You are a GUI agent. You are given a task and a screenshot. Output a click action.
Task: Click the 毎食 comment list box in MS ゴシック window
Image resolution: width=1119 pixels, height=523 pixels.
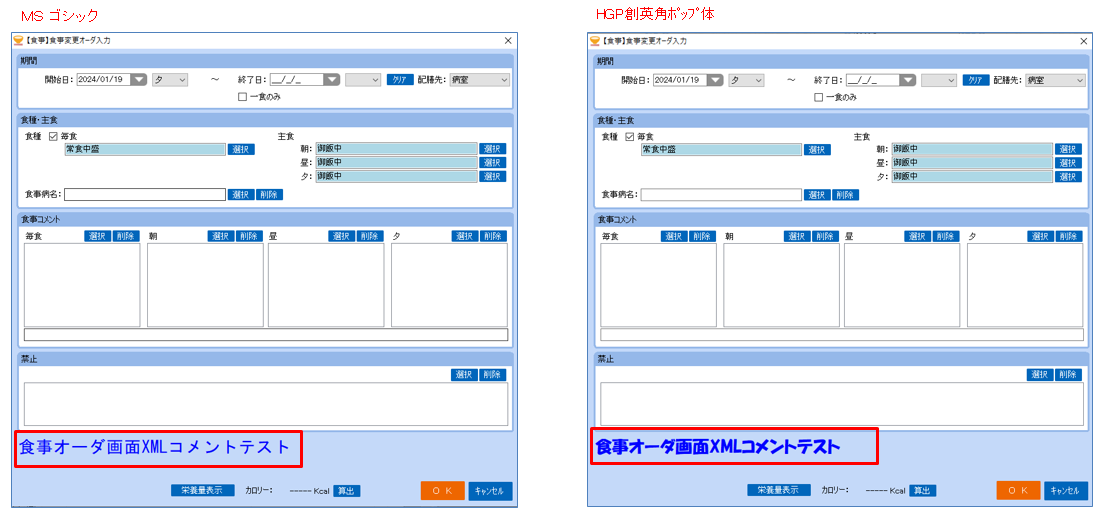pos(82,285)
